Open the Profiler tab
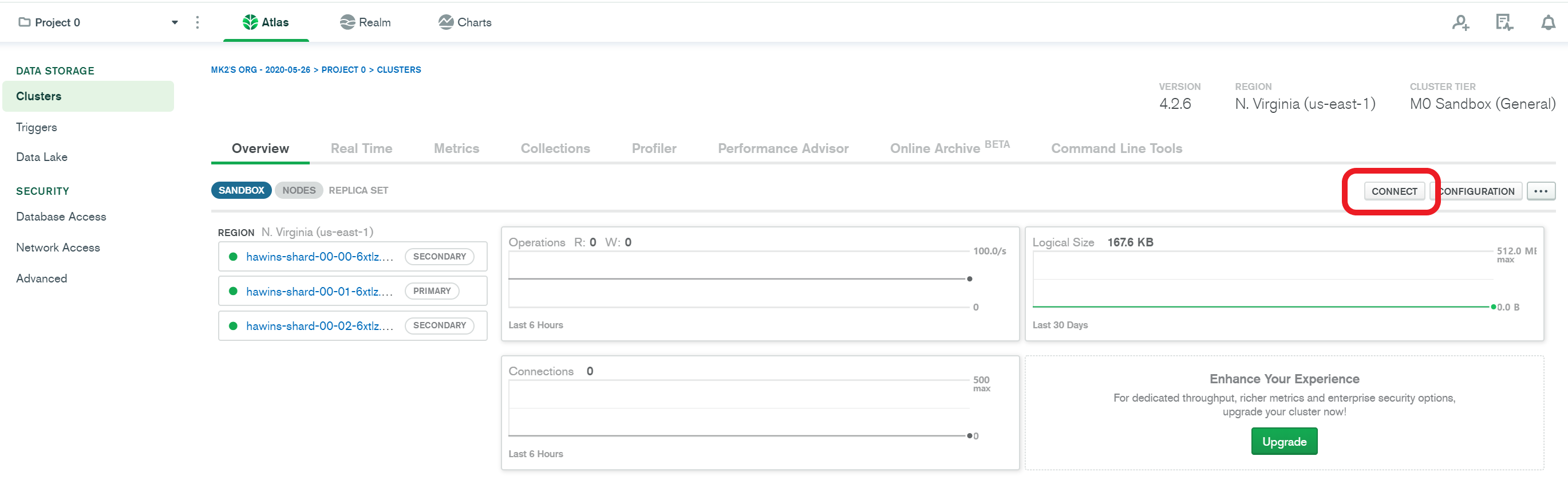Image resolution: width=1568 pixels, height=491 pixels. [654, 148]
